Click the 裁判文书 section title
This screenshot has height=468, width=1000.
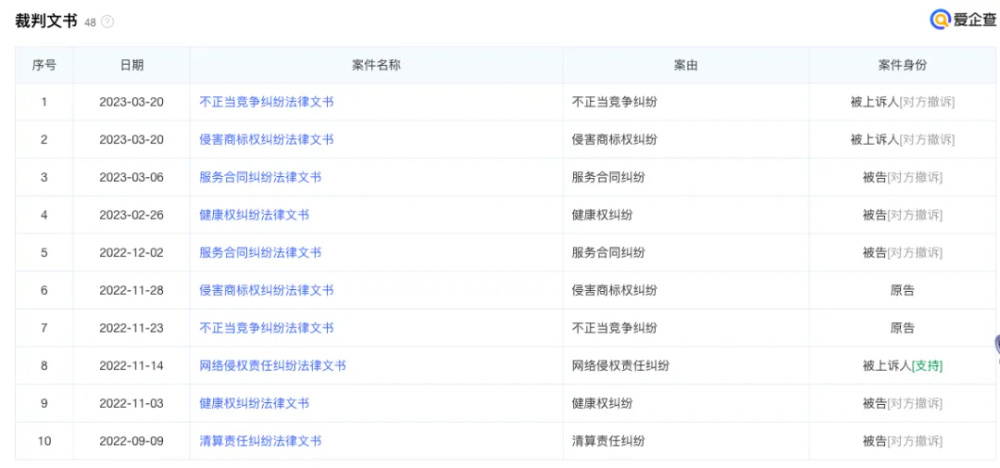[46, 21]
